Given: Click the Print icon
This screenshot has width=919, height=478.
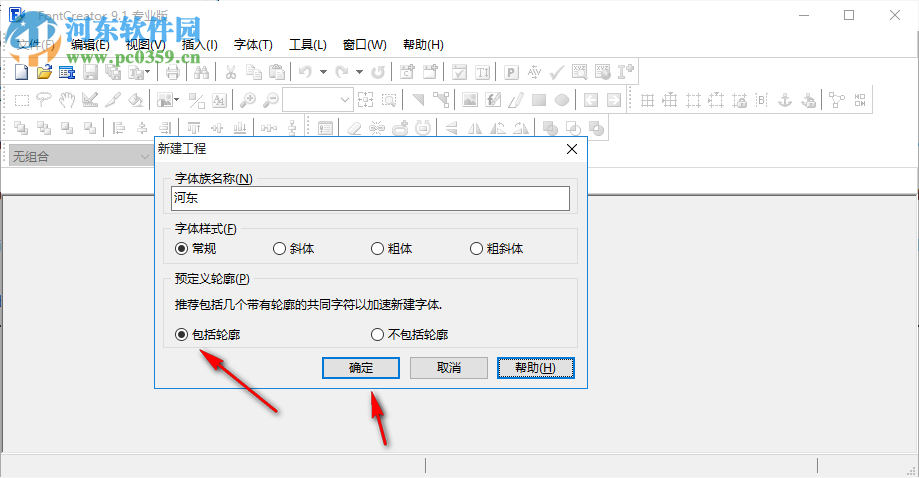Looking at the screenshot, I should (x=172, y=72).
